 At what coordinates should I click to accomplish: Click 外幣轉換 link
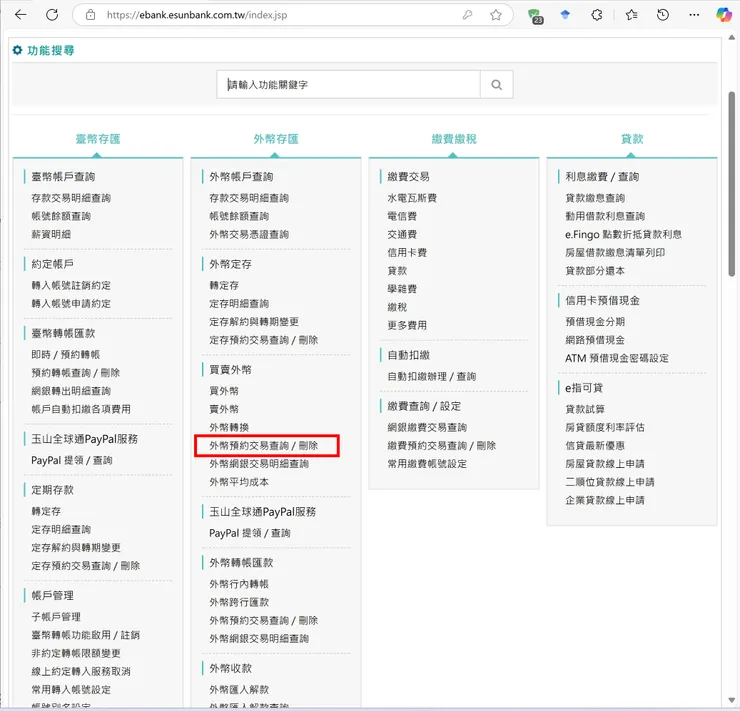click(x=229, y=427)
